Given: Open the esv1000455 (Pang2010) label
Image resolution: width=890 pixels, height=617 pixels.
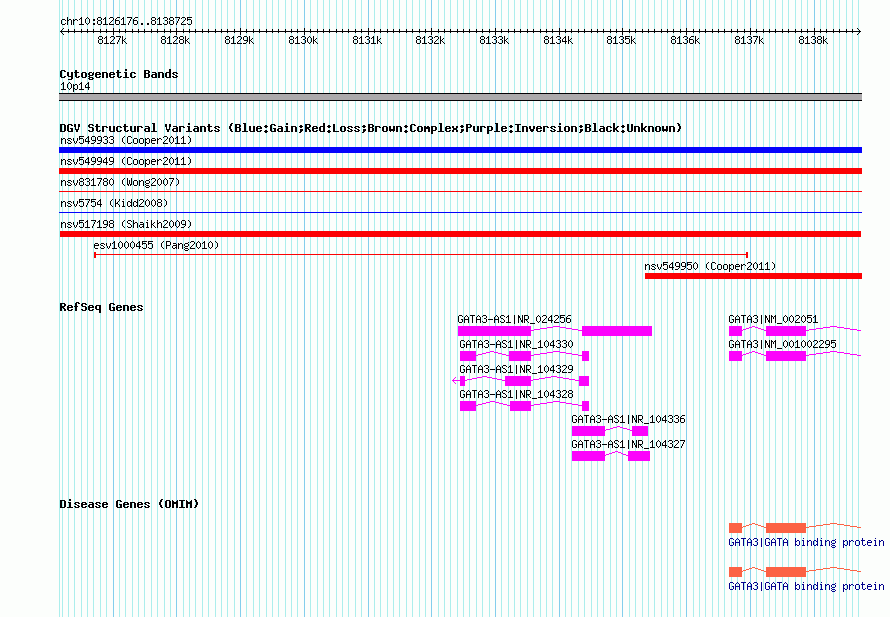Looking at the screenshot, I should pyautogui.click(x=156, y=245).
